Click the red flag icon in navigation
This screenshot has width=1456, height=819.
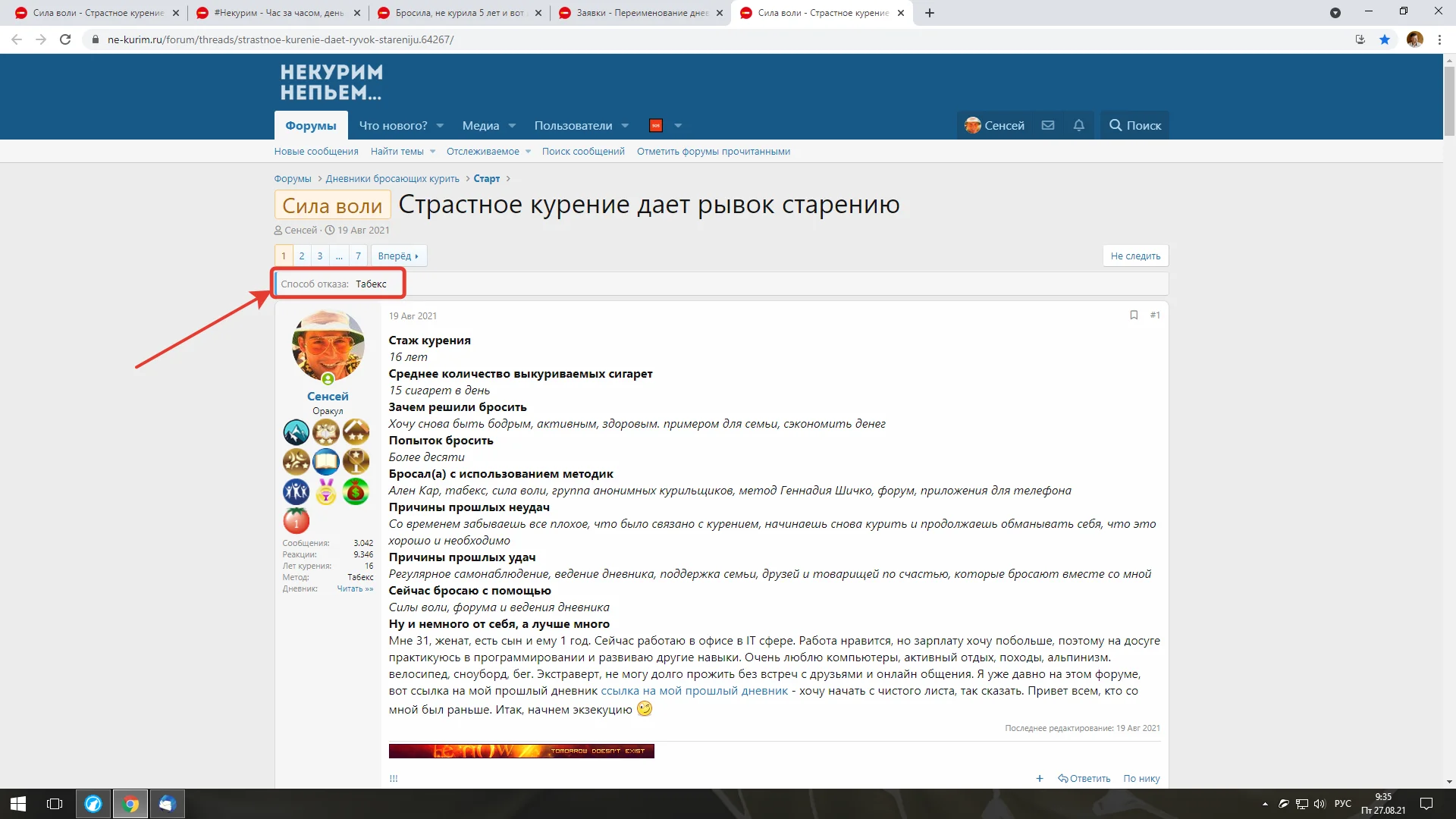656,125
